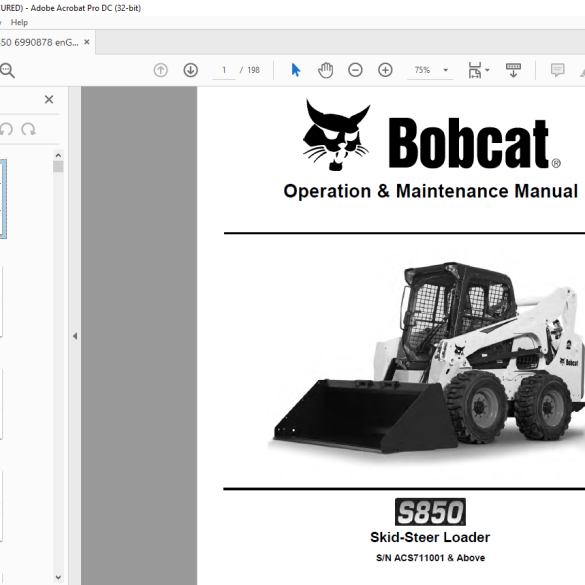Close the 6990878 enG document tab
The height and width of the screenshot is (585, 585).
[x=87, y=42]
